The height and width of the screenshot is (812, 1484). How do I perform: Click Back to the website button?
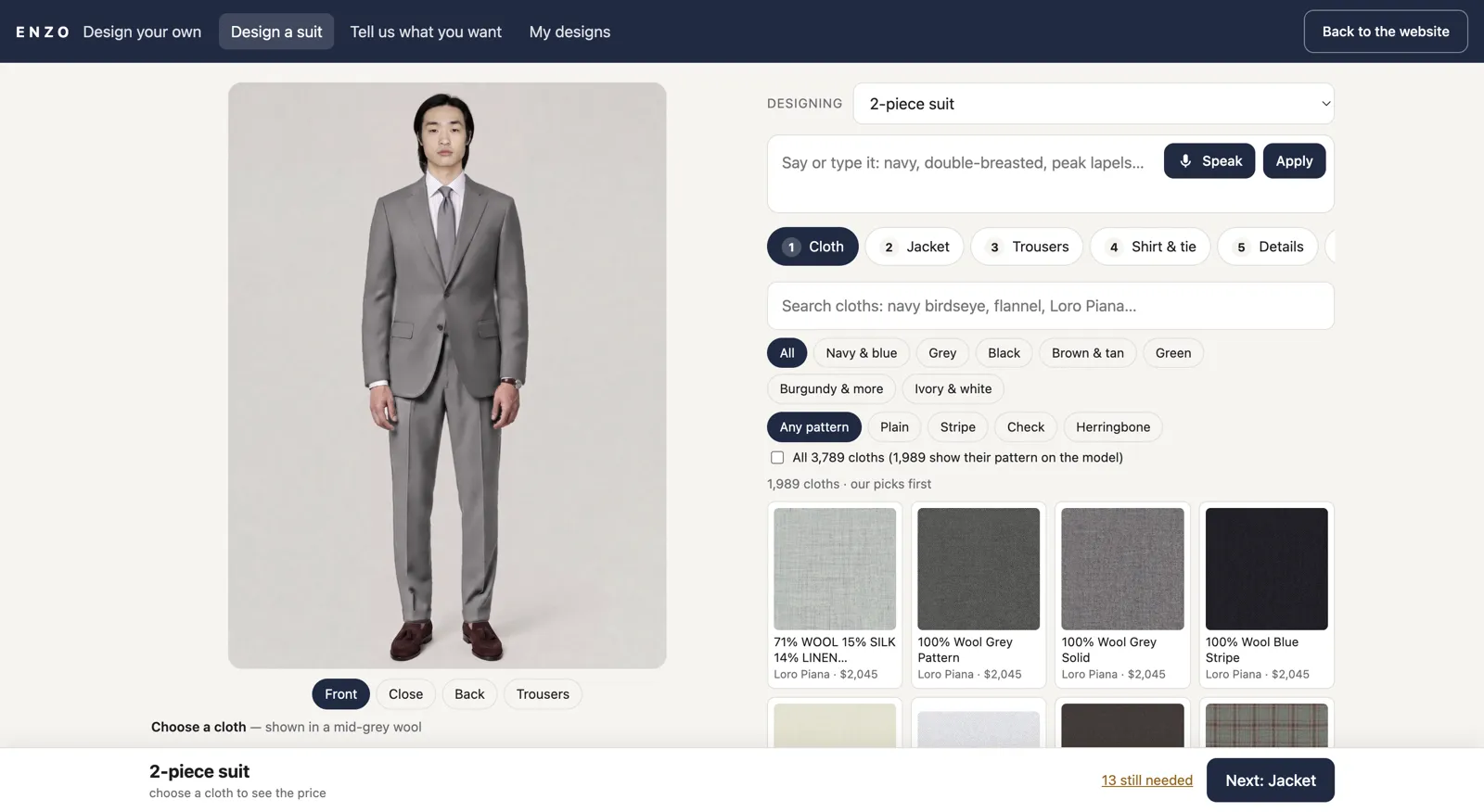click(1385, 32)
